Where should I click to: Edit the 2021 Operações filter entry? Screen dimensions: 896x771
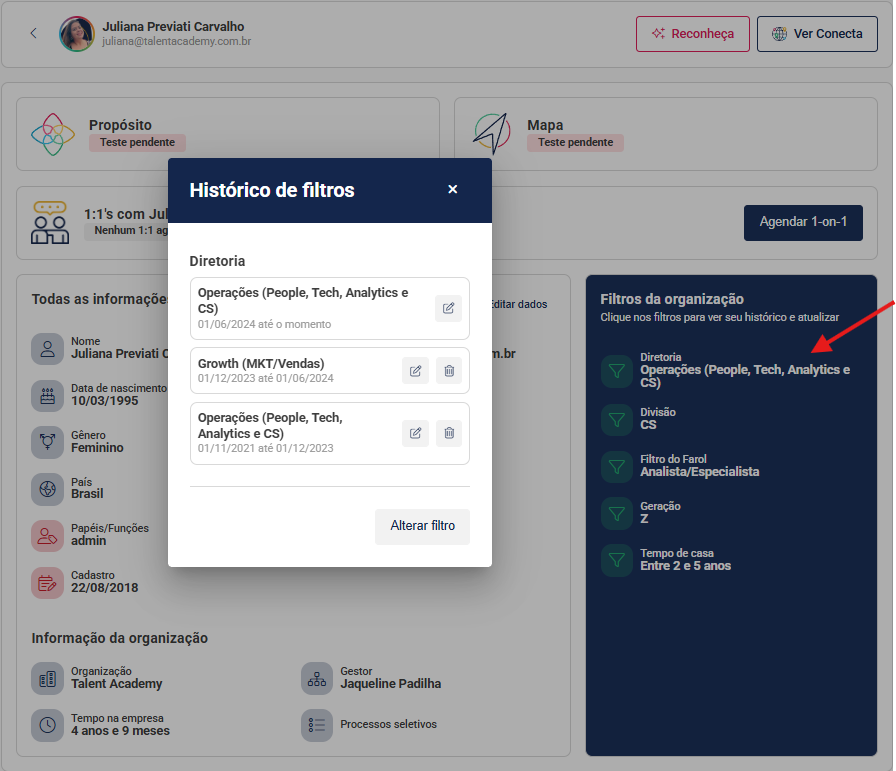click(415, 433)
